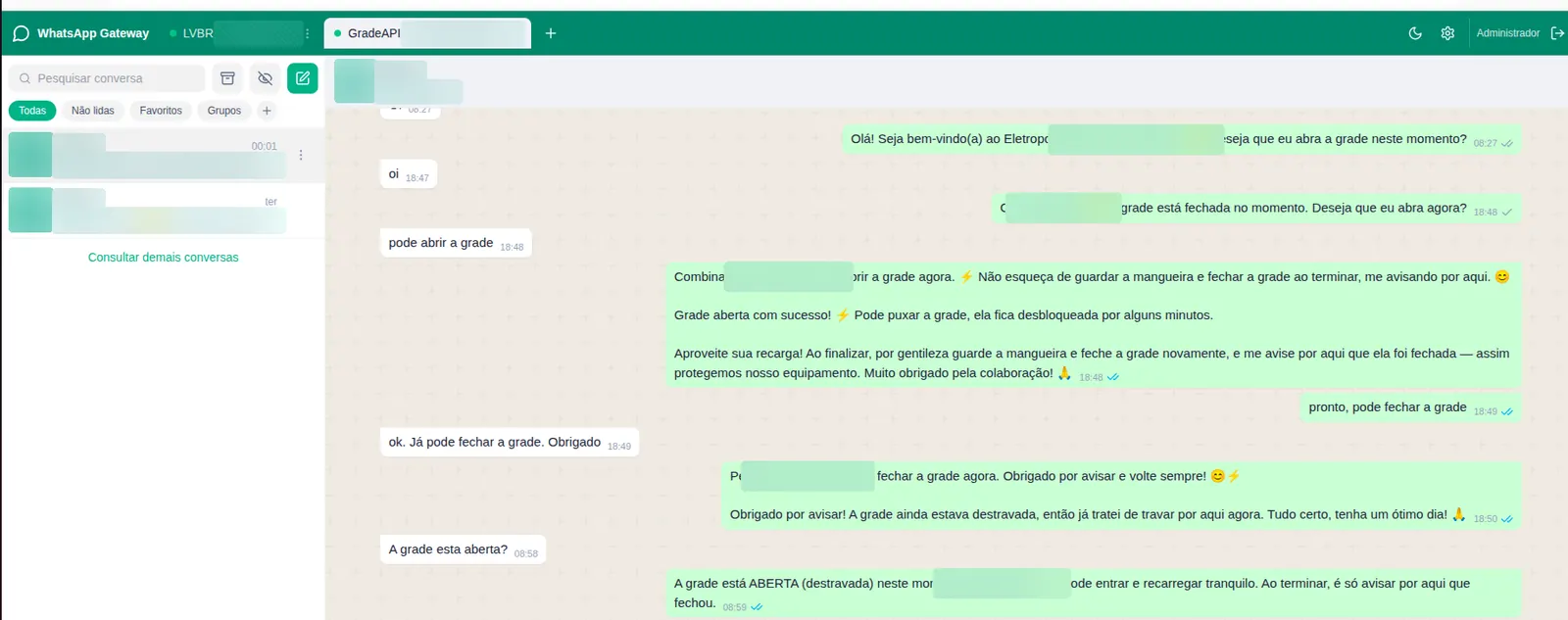1568x620 pixels.
Task: Click outgoing message 'pronto, pode fechar a grade'
Action: point(1411,407)
